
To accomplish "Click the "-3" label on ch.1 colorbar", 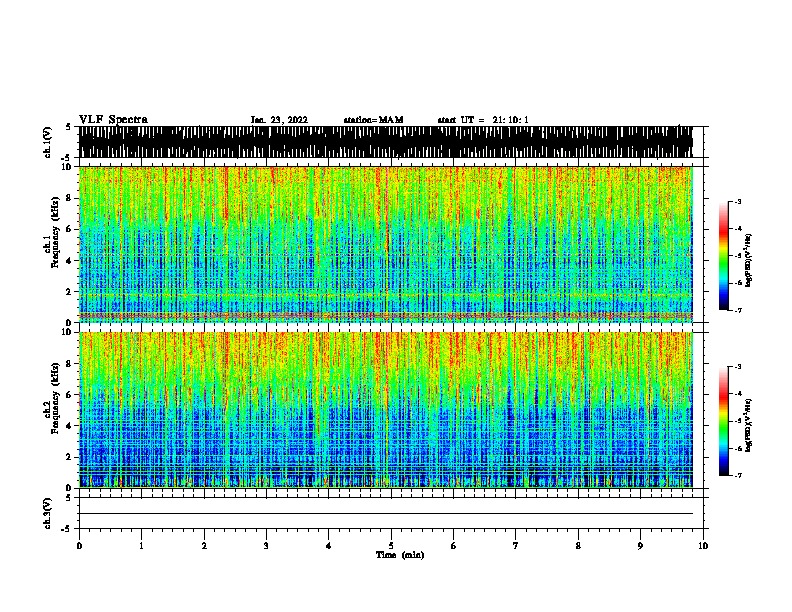I will point(737,201).
